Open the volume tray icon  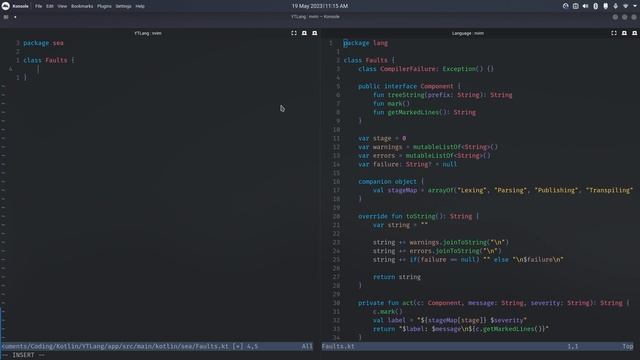[585, 6]
